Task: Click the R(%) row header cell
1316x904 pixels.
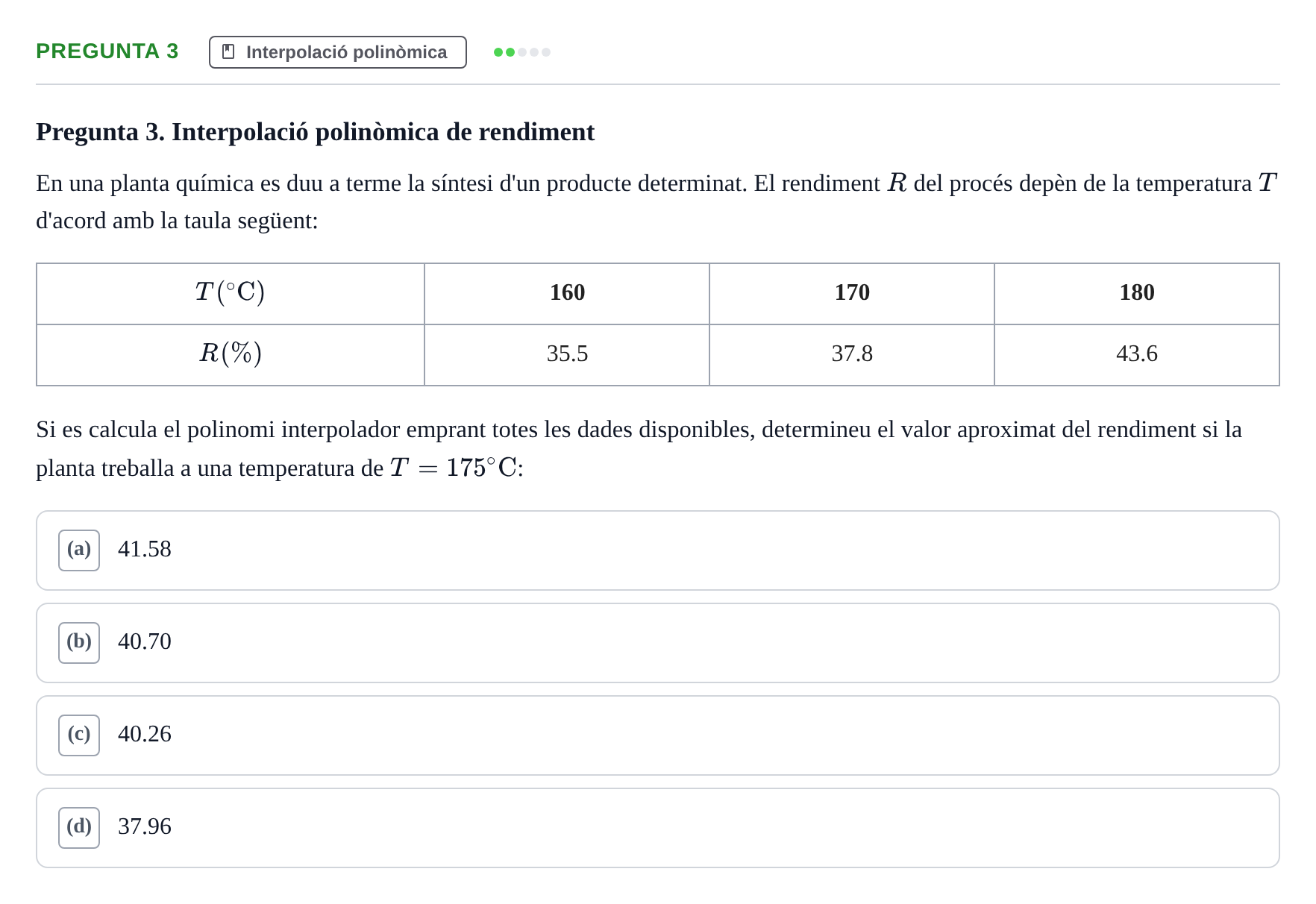Action: coord(231,355)
